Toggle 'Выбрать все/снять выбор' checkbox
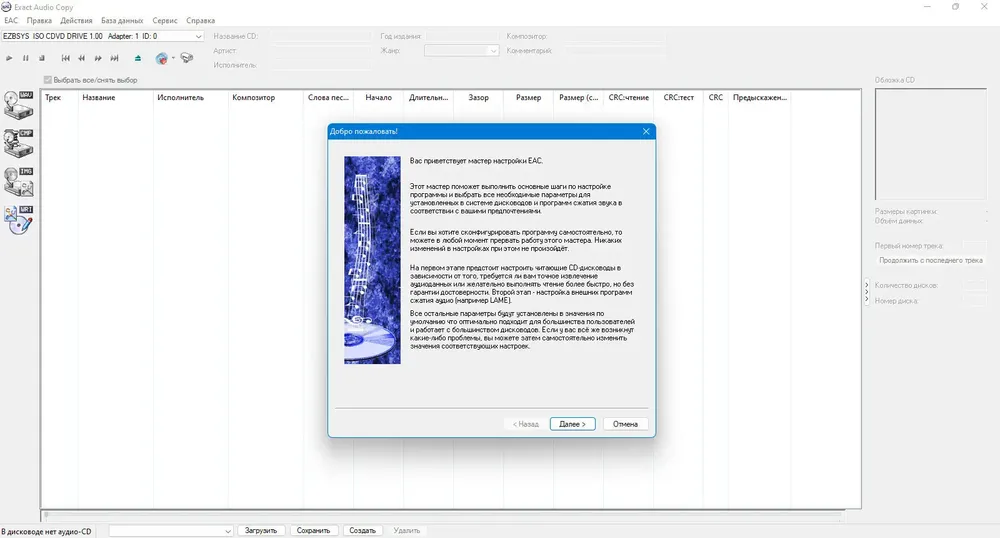Viewport: 1000px width, 538px height. (x=48, y=80)
